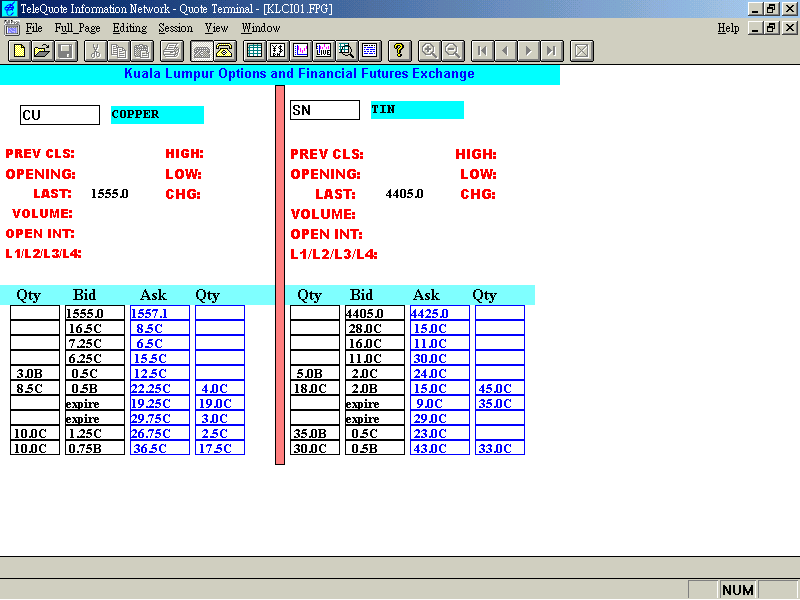Click the Open folder toolbar icon
The image size is (800, 600).
[x=42, y=51]
